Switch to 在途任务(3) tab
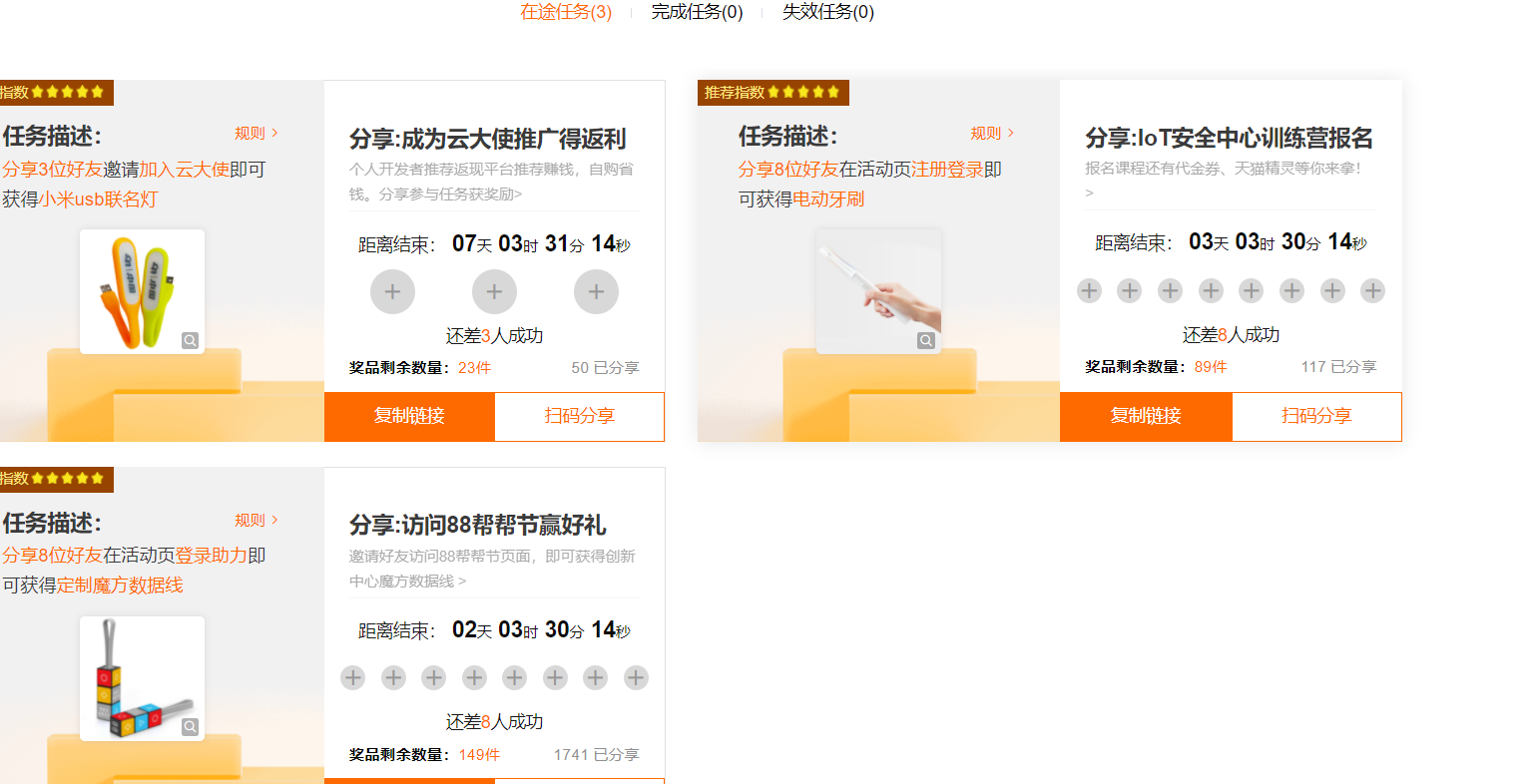 coord(566,12)
